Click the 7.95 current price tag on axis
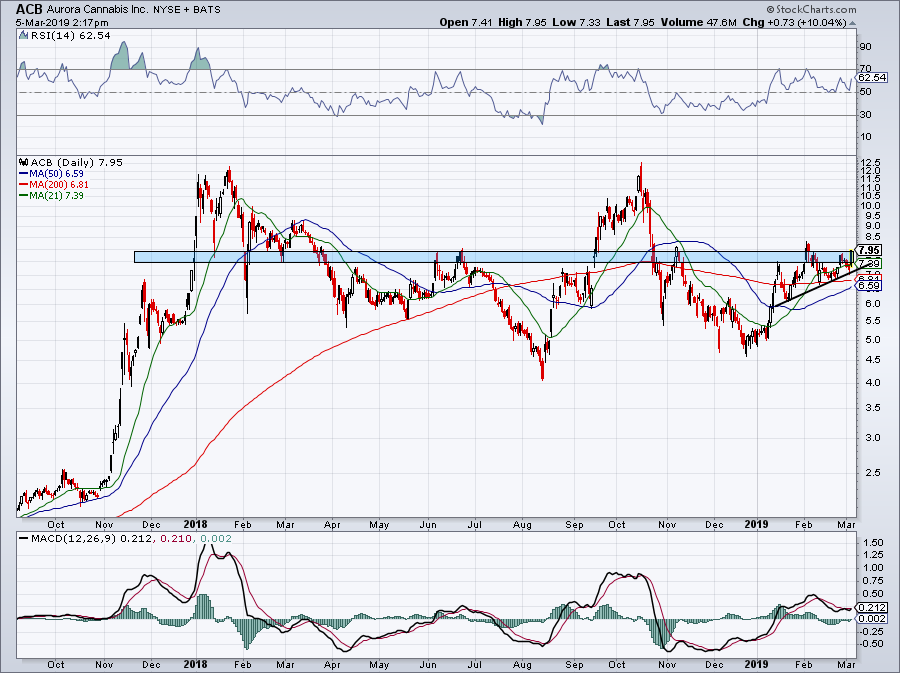 870,250
